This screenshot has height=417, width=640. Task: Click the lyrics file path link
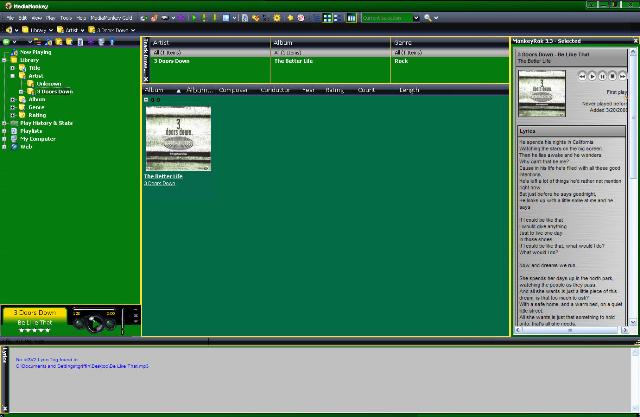click(82, 366)
